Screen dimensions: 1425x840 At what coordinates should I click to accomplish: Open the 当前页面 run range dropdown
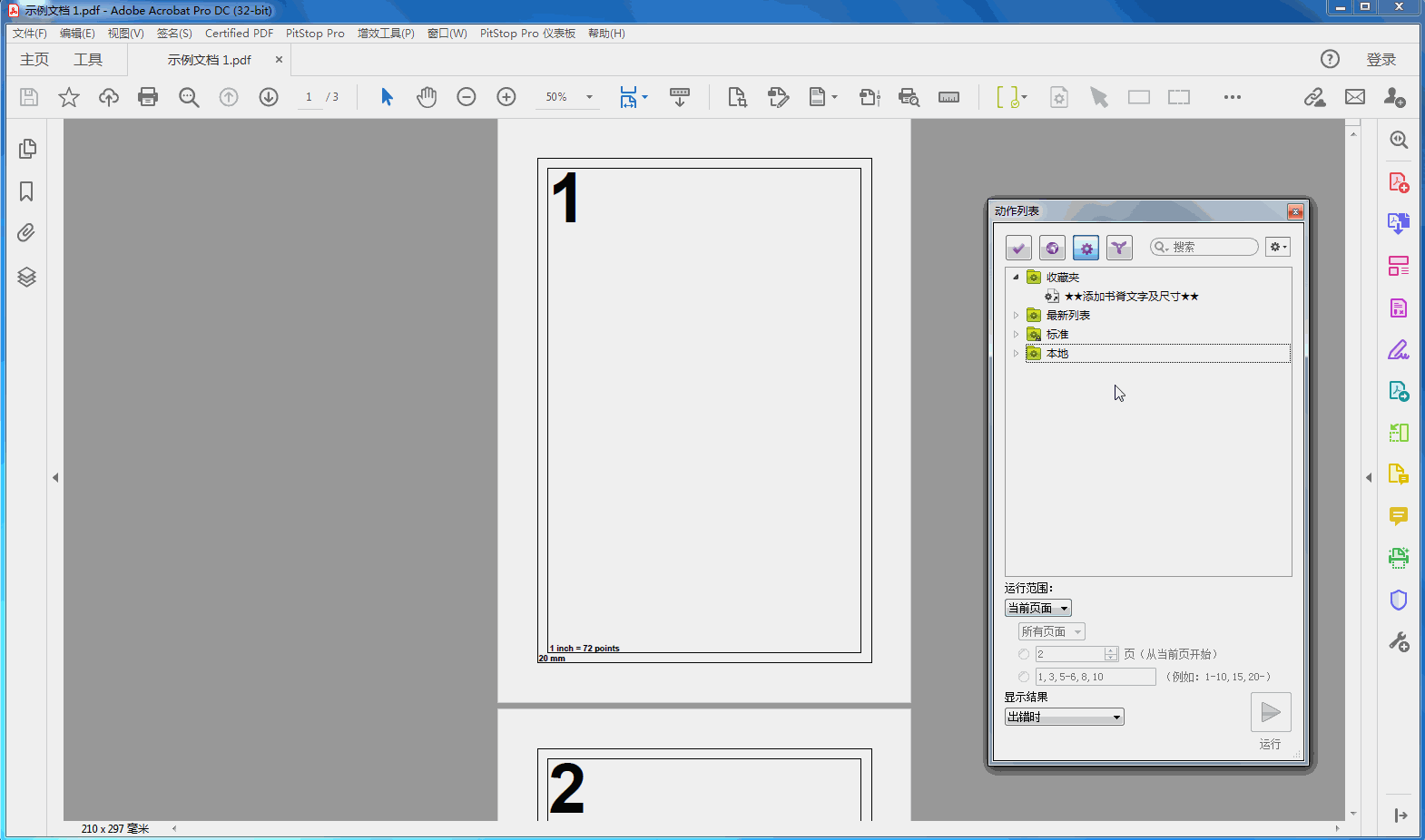click(1038, 608)
